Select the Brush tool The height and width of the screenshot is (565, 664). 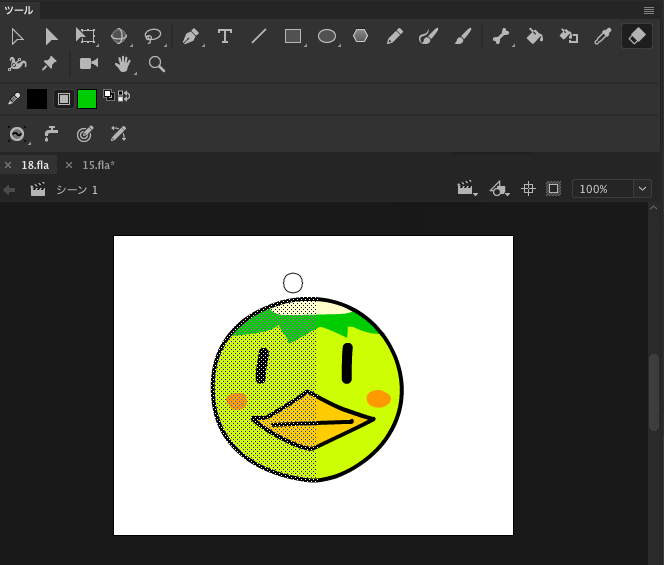(463, 36)
